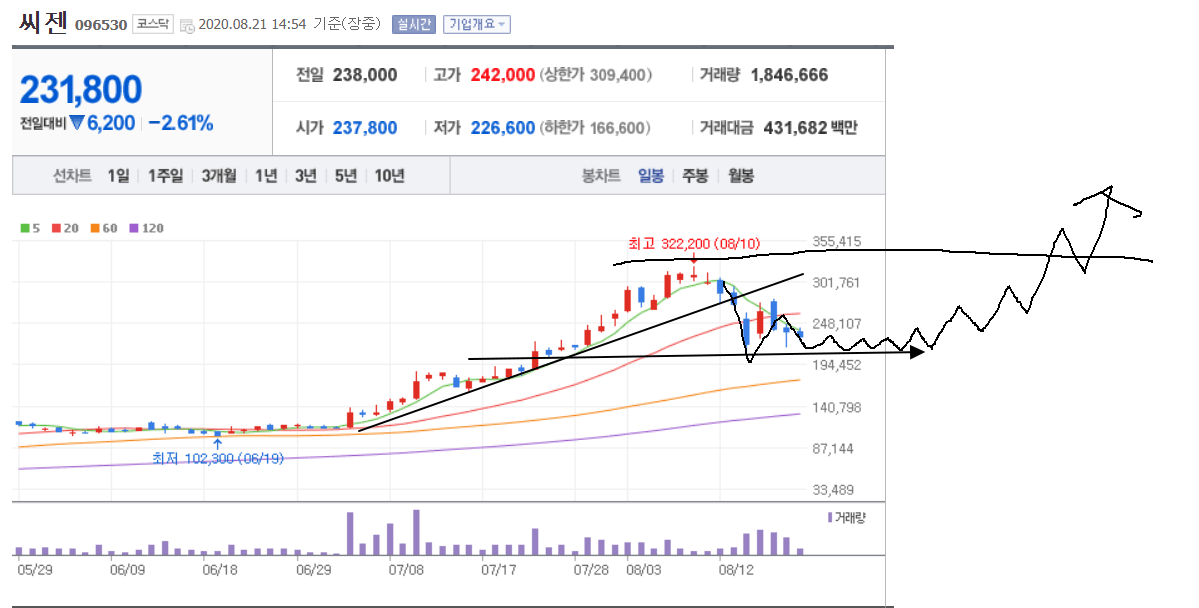Screen dimensions: 1199x608
Task: Select the 일봉 daily candle chart option
Action: coord(651,176)
